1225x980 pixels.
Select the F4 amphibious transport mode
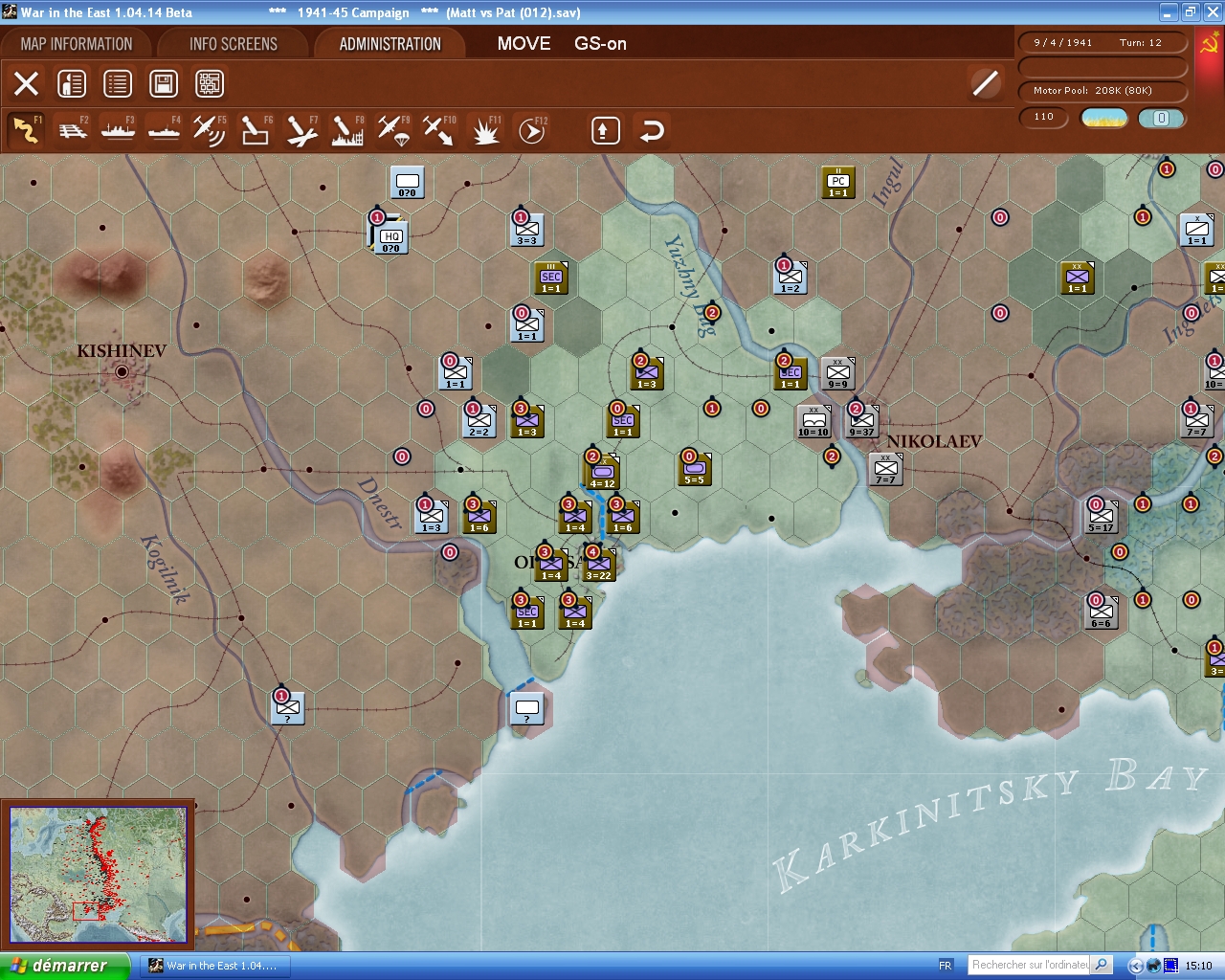pos(165,130)
